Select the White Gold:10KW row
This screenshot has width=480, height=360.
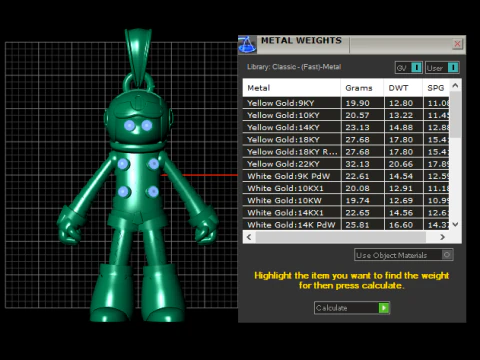click(x=346, y=200)
